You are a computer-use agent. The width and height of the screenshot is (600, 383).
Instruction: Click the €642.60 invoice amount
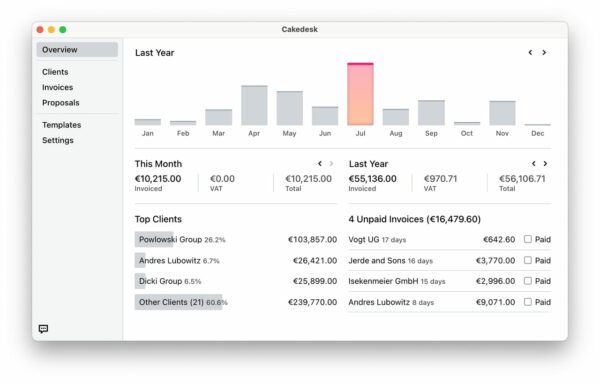(x=499, y=240)
